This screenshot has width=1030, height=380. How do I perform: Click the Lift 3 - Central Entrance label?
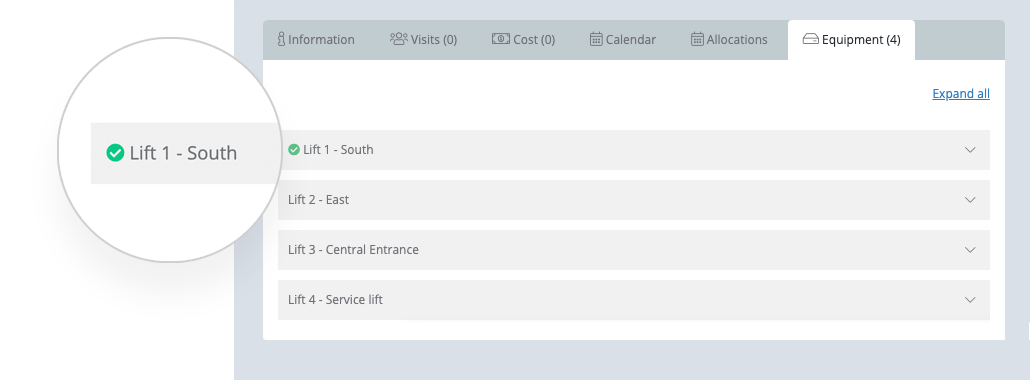pyautogui.click(x=353, y=250)
